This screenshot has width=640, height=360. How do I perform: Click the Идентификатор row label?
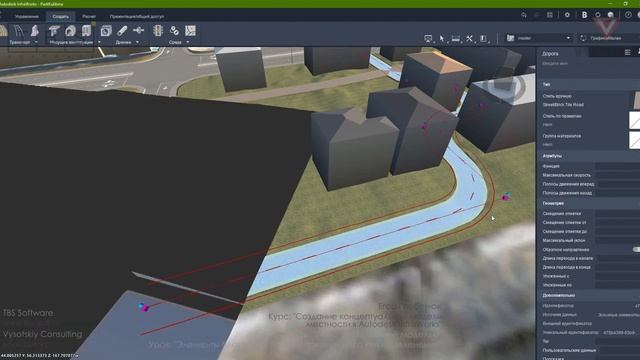558,306
